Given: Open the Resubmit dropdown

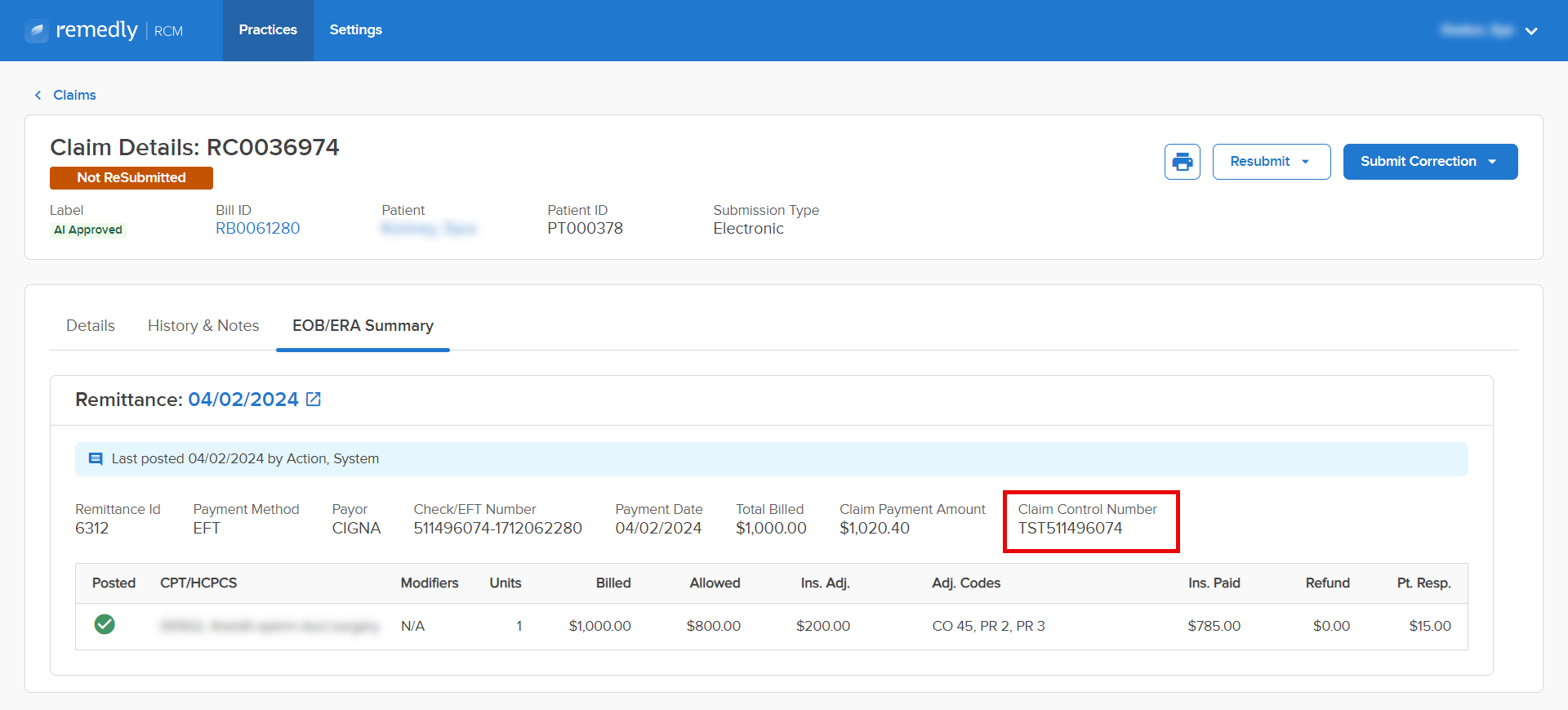Looking at the screenshot, I should 1271,162.
